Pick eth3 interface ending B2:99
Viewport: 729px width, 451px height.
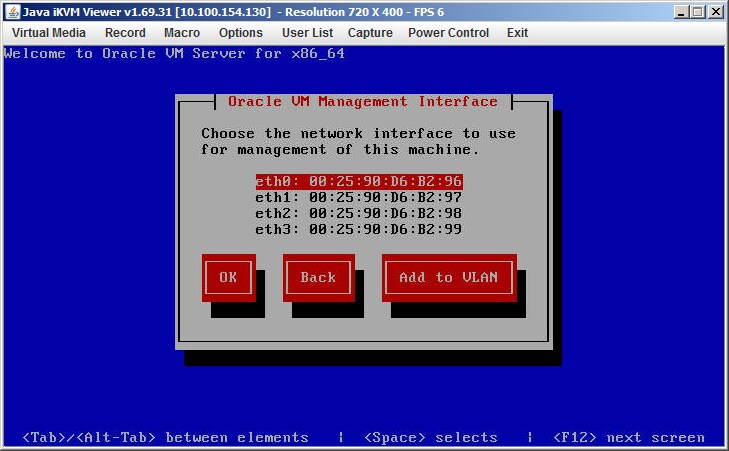click(x=359, y=229)
